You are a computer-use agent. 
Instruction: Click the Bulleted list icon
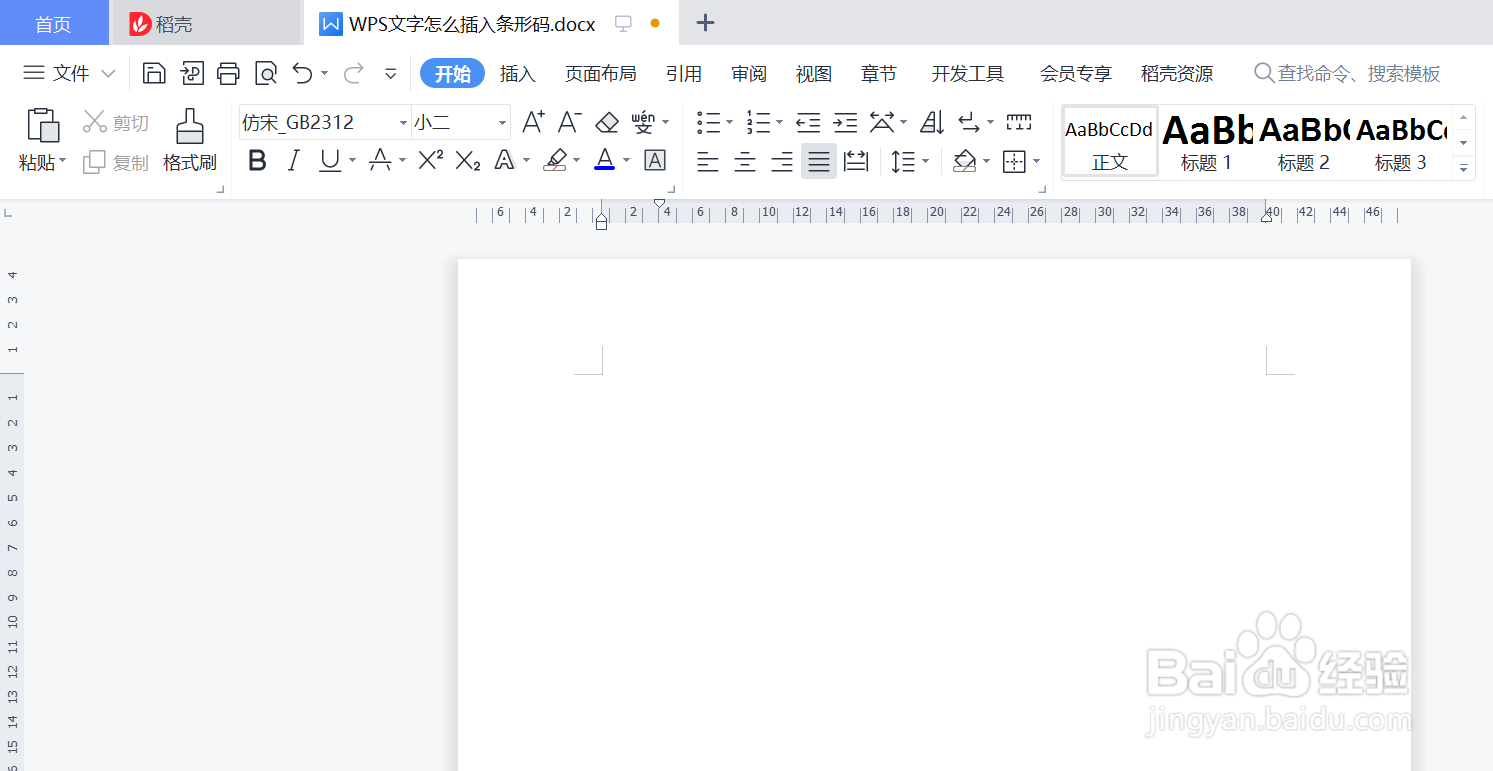click(x=709, y=122)
